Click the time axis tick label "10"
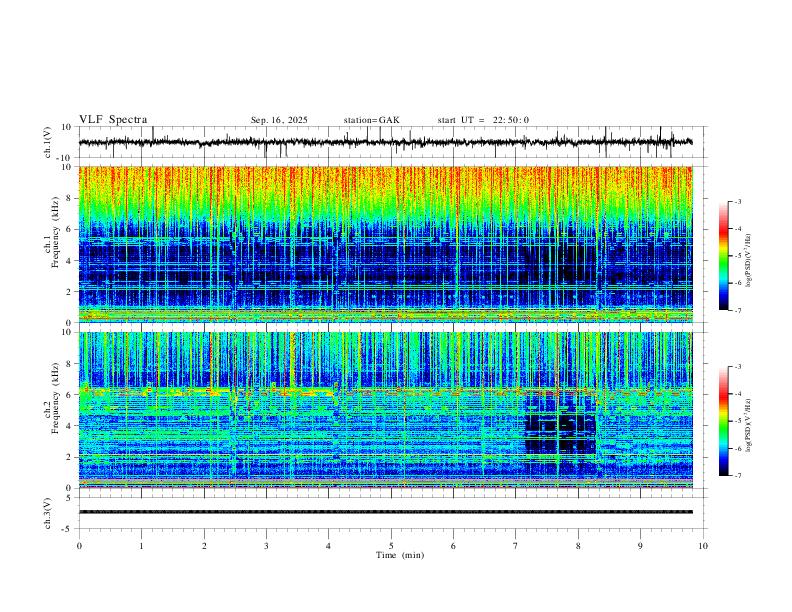The image size is (792, 612). pos(703,546)
